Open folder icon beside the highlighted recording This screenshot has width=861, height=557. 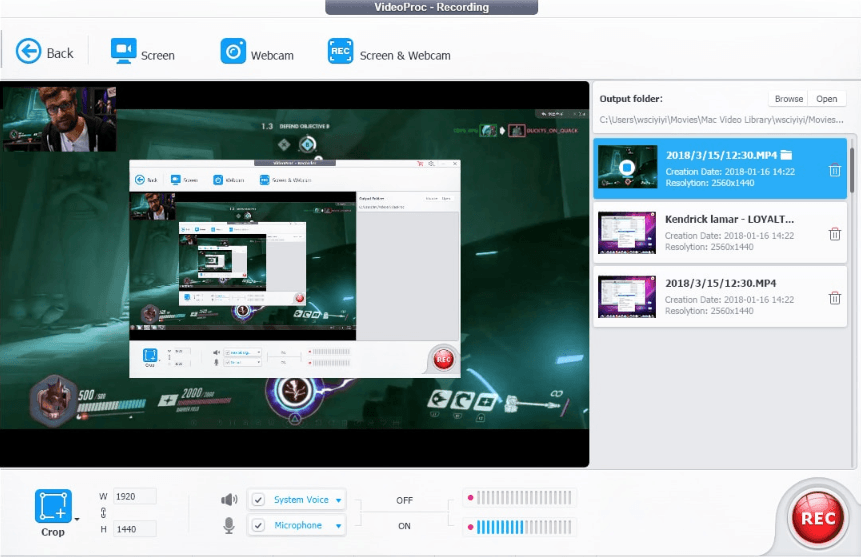point(786,155)
